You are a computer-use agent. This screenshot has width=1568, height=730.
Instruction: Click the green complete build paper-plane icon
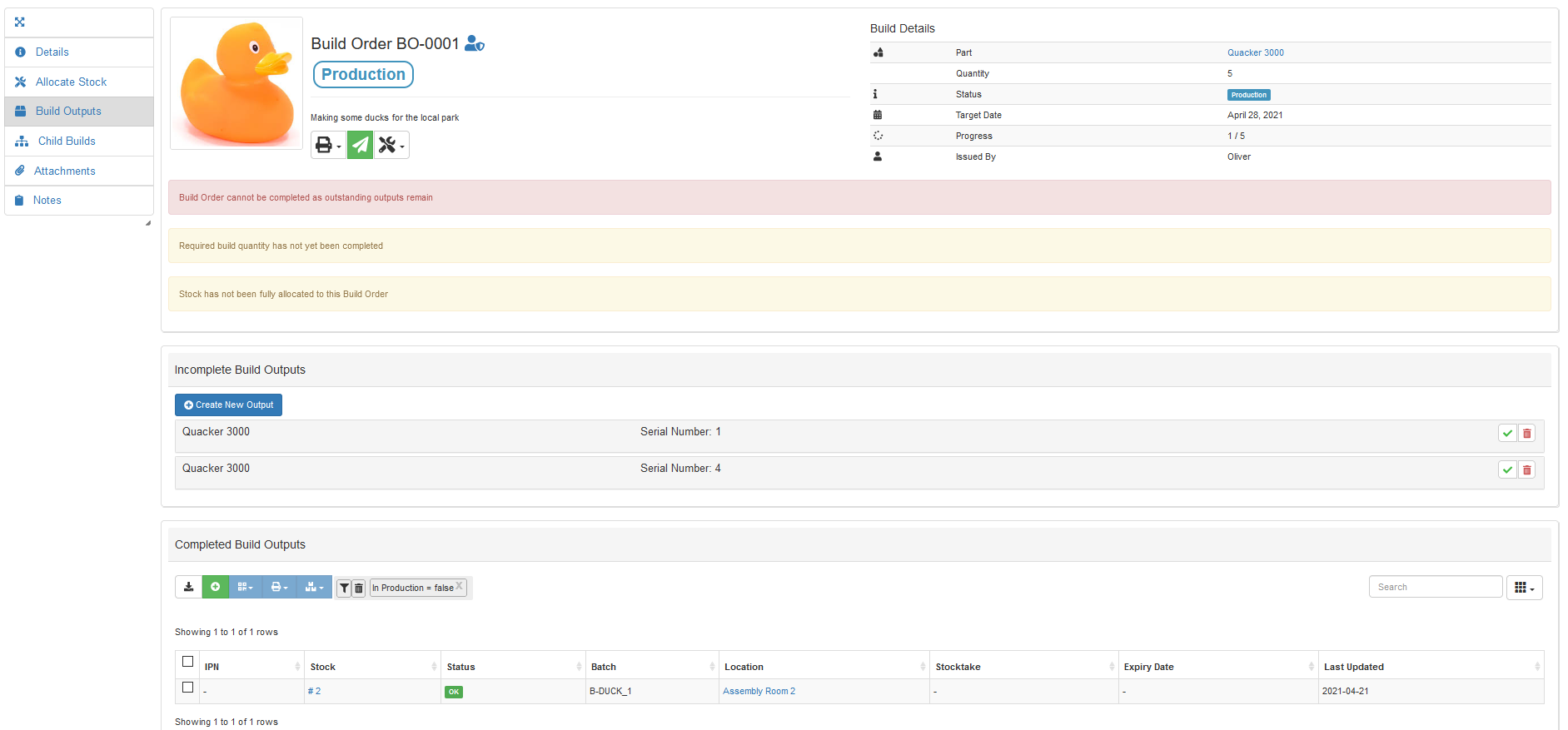point(360,145)
